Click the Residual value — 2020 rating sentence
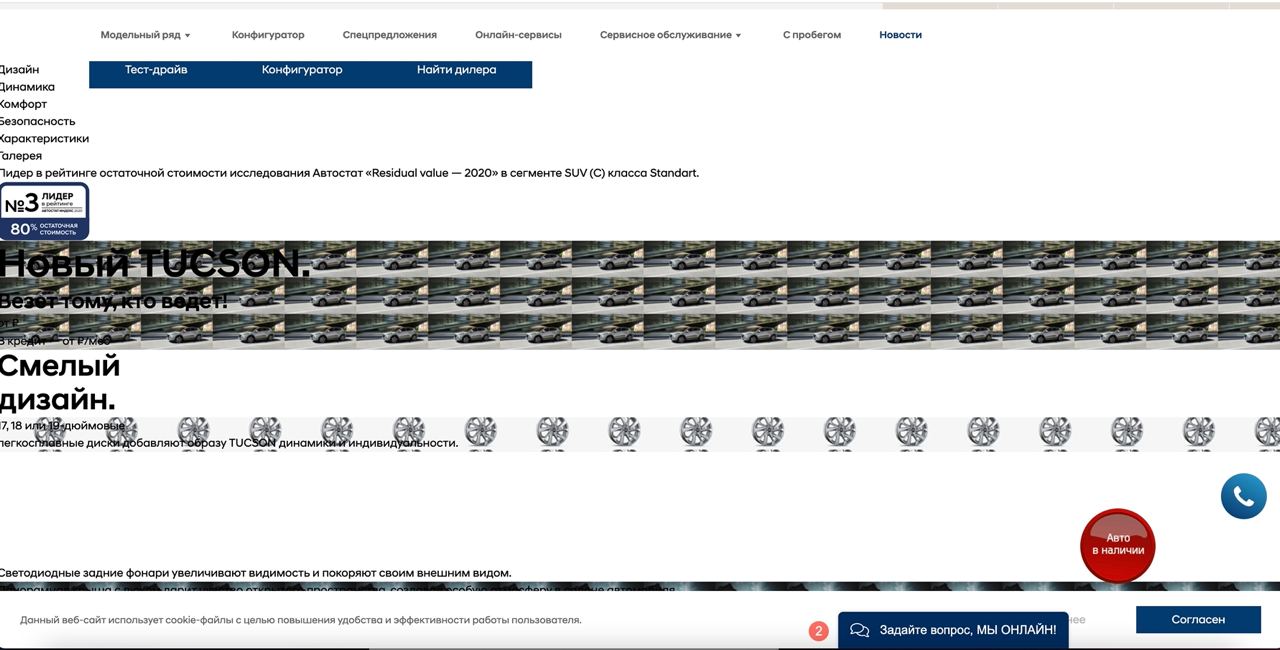This screenshot has height=650, width=1280. 349,173
